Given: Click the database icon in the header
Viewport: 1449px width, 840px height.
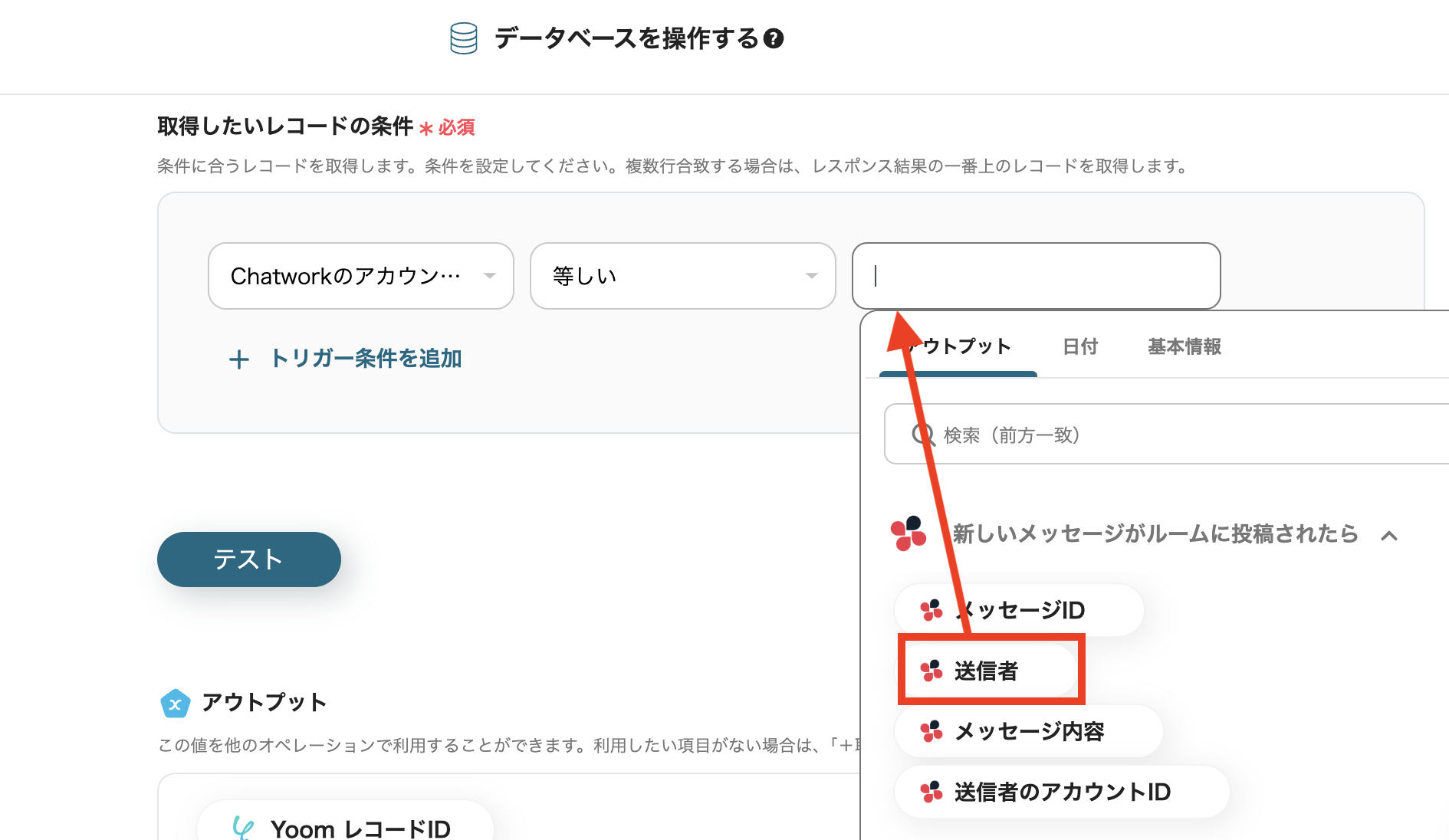Looking at the screenshot, I should point(464,38).
